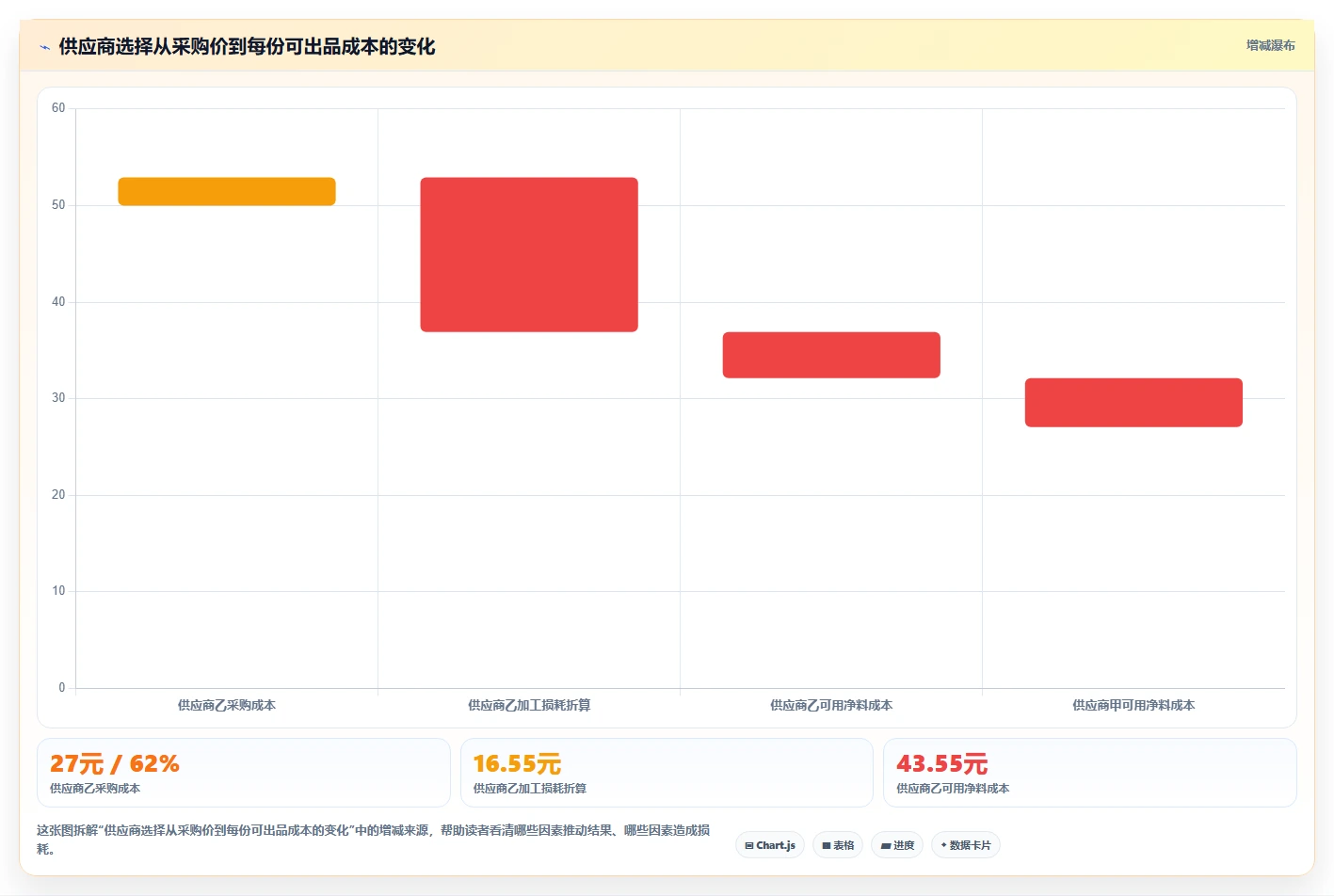Image resolution: width=1334 pixels, height=896 pixels.
Task: Click y-axis tick label 30
Action: click(58, 398)
